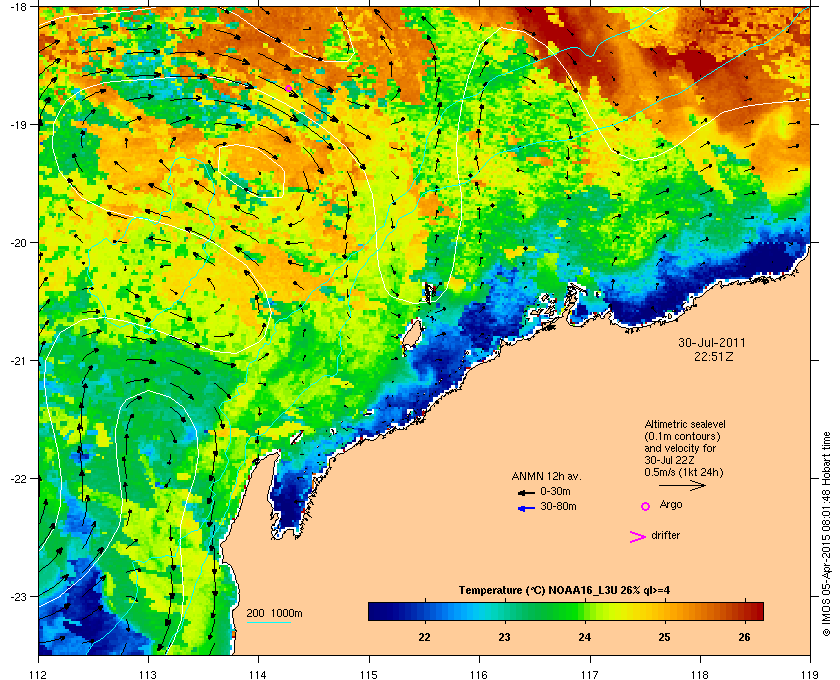Click the '0.5m/s (1kt 24h)' text

click(684, 472)
